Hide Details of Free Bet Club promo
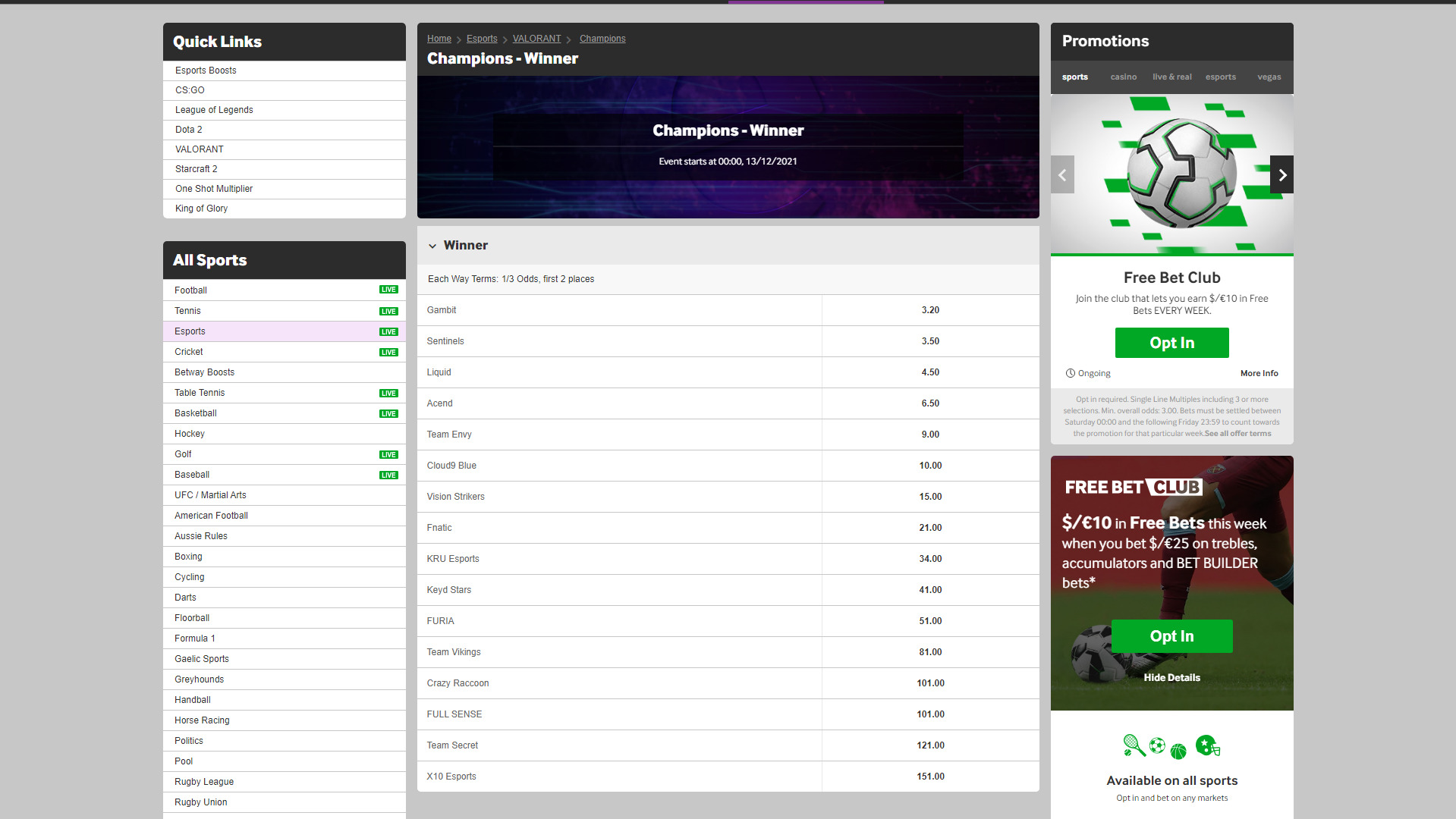Viewport: 1456px width, 819px height. coord(1171,677)
